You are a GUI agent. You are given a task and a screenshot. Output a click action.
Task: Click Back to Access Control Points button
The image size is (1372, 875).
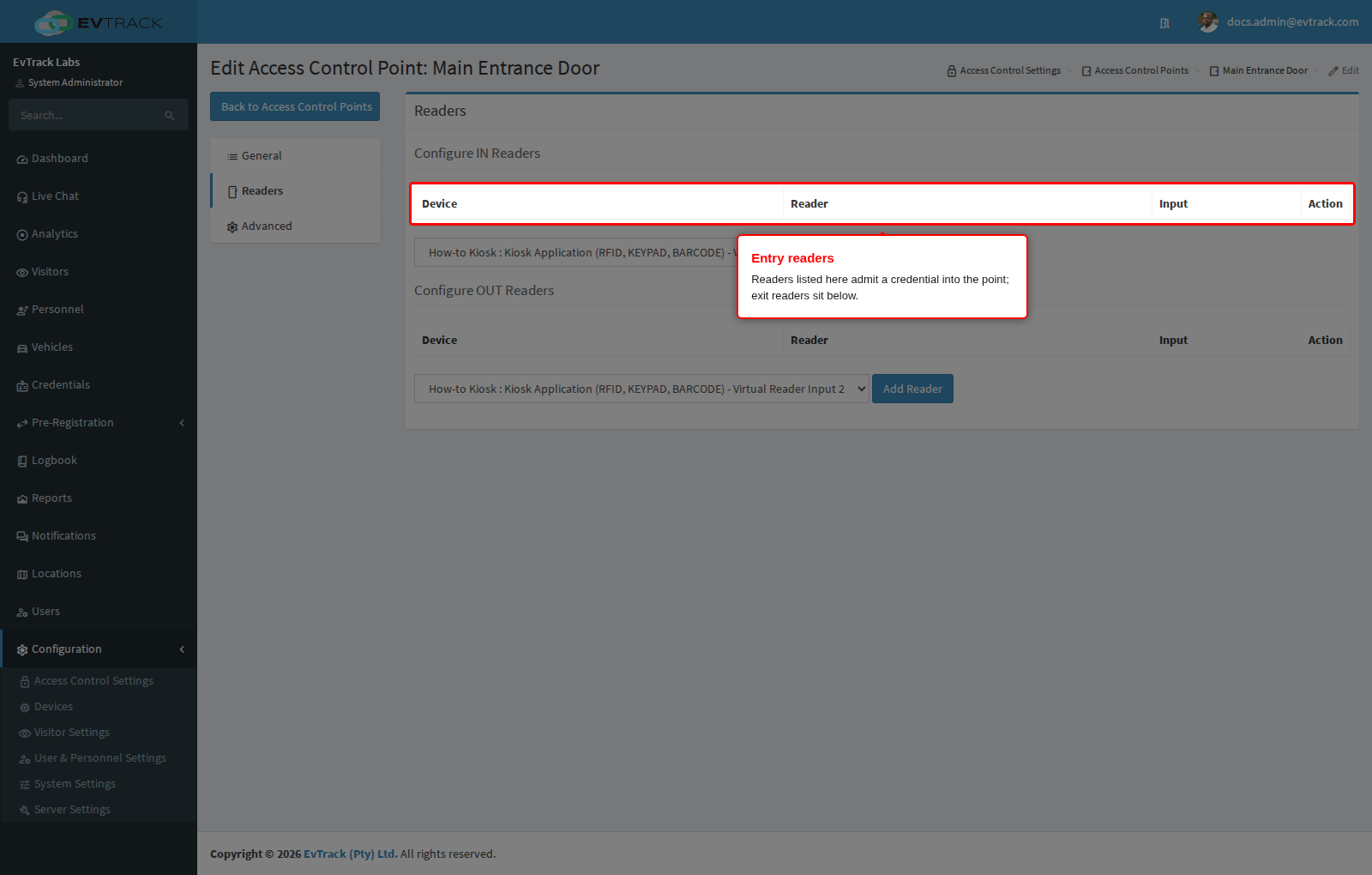point(295,106)
